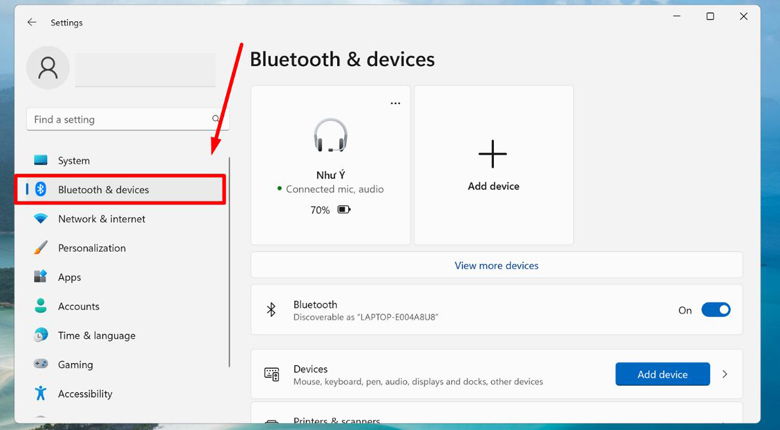Click the System monitor icon

tap(40, 160)
